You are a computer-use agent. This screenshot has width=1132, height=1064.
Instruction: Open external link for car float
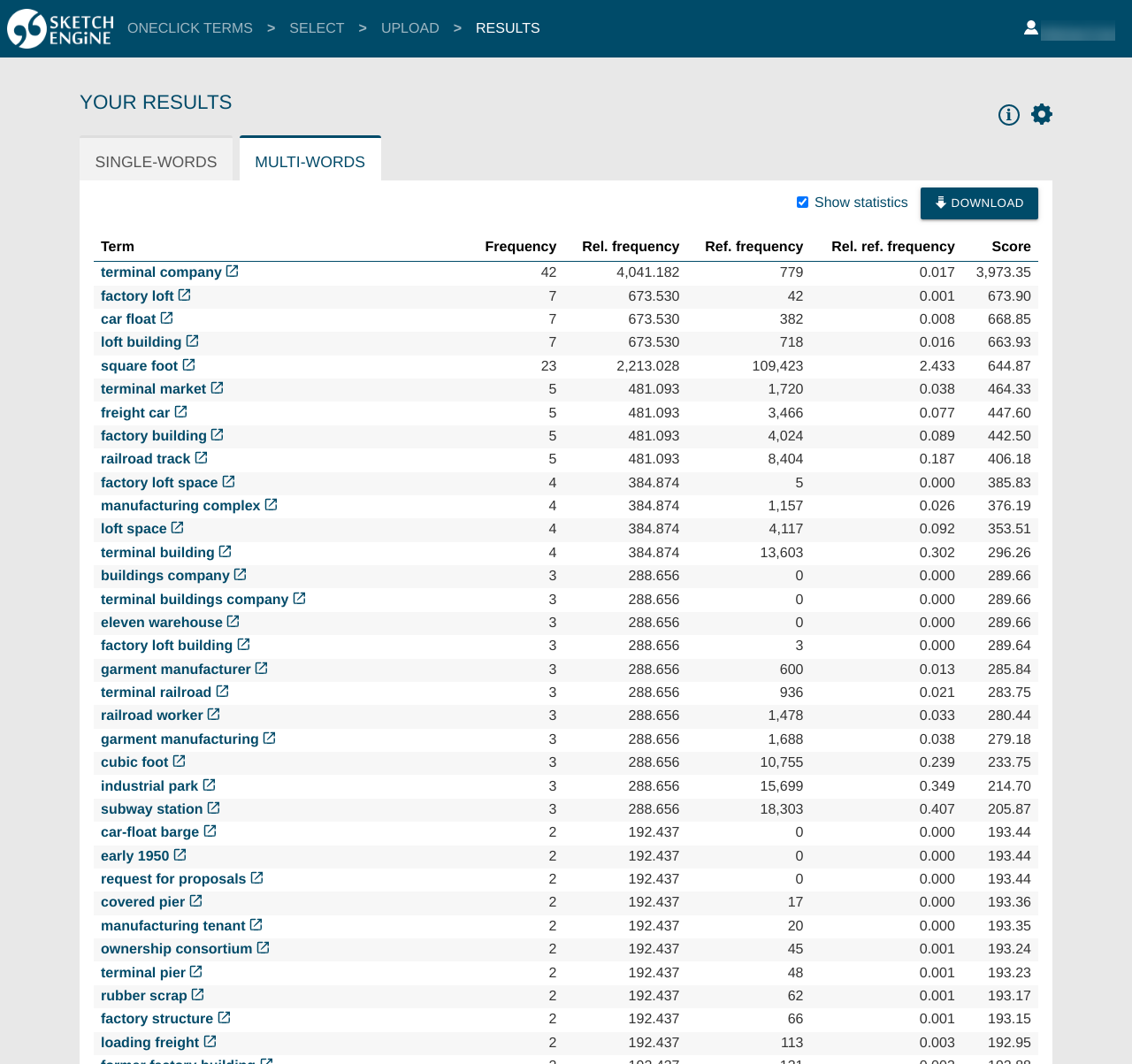click(166, 317)
